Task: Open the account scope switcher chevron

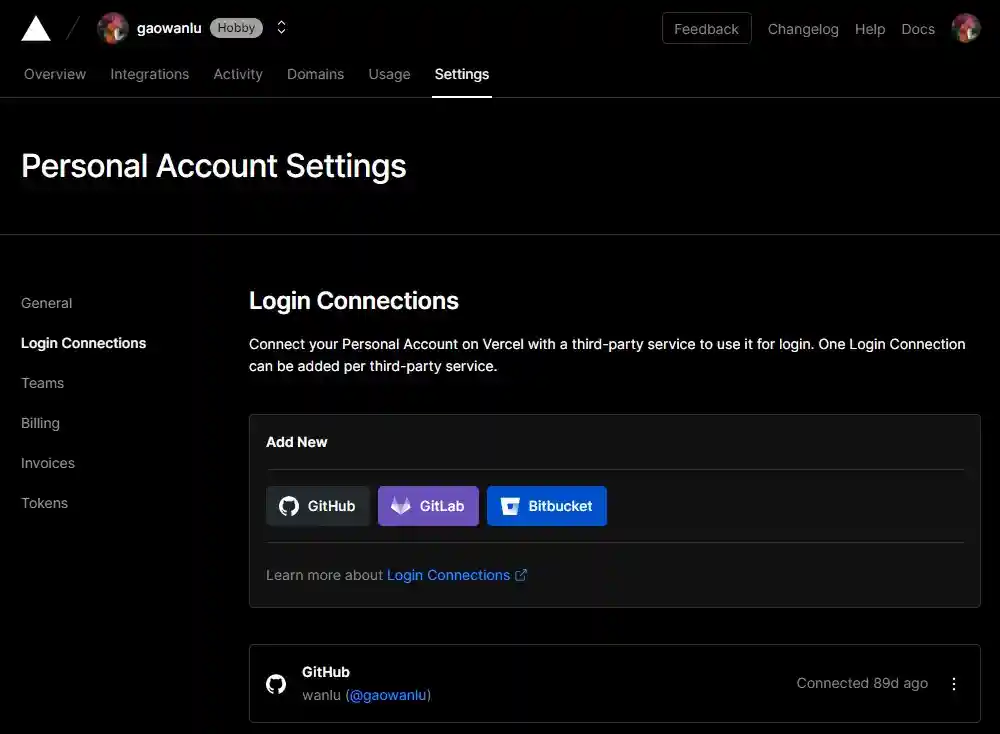Action: pos(281,28)
